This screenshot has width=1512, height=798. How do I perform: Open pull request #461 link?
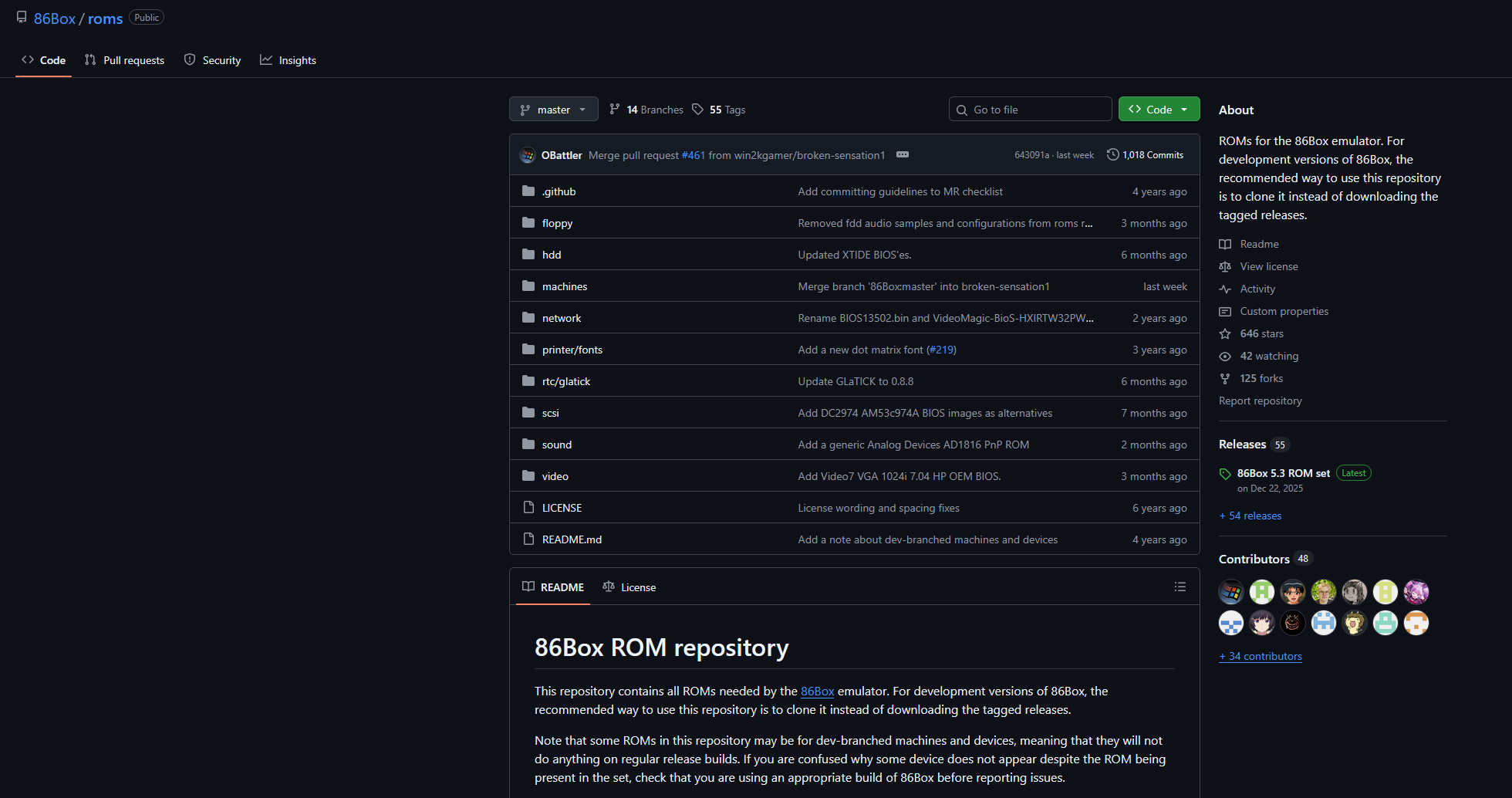(694, 155)
